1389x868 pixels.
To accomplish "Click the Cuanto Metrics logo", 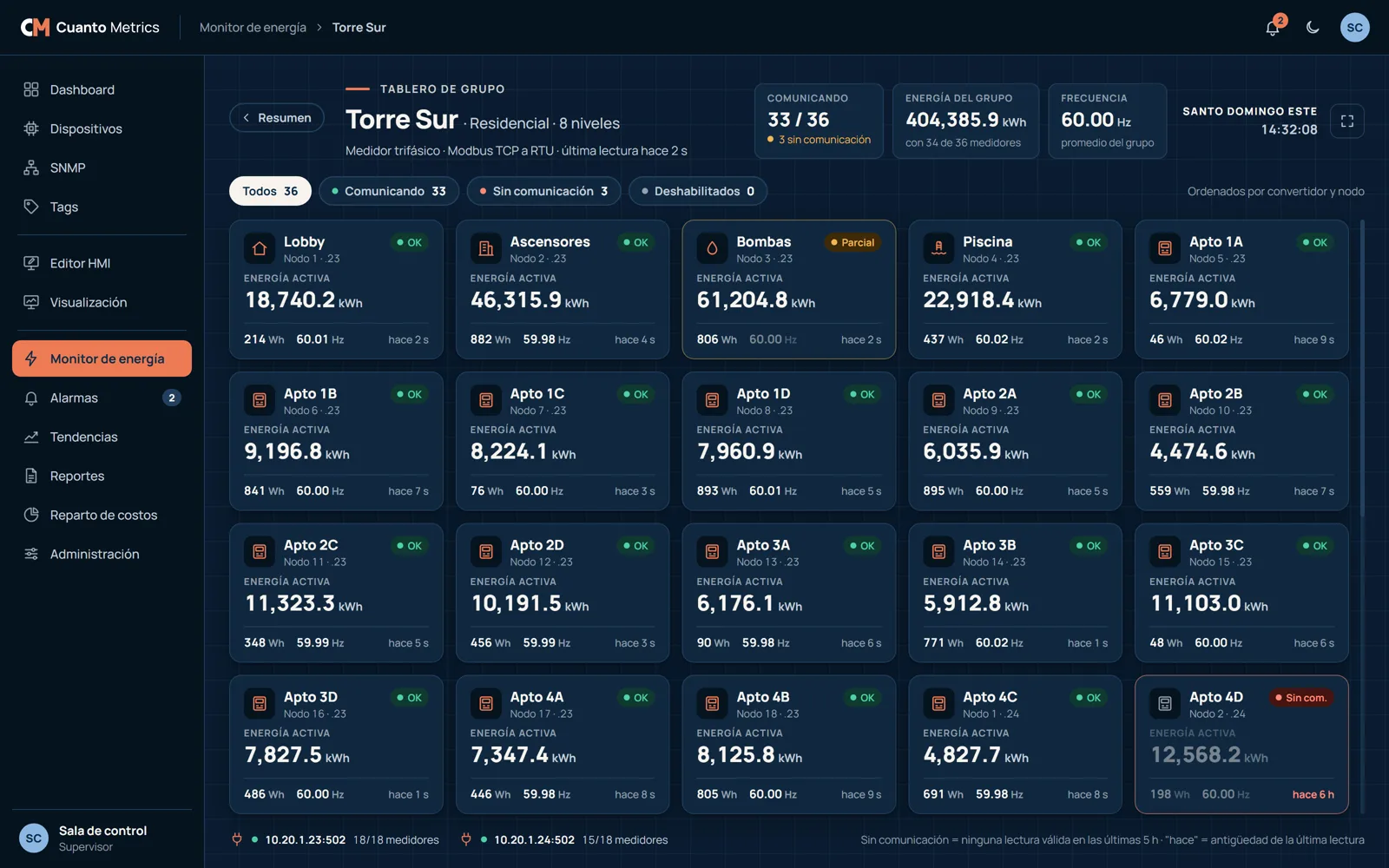I will (90, 28).
